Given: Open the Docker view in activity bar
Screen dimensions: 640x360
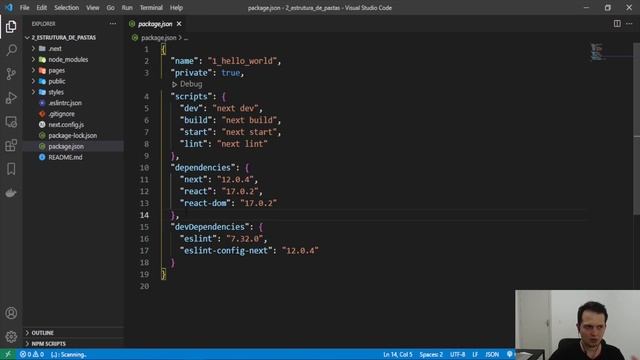Looking at the screenshot, I should [x=11, y=193].
